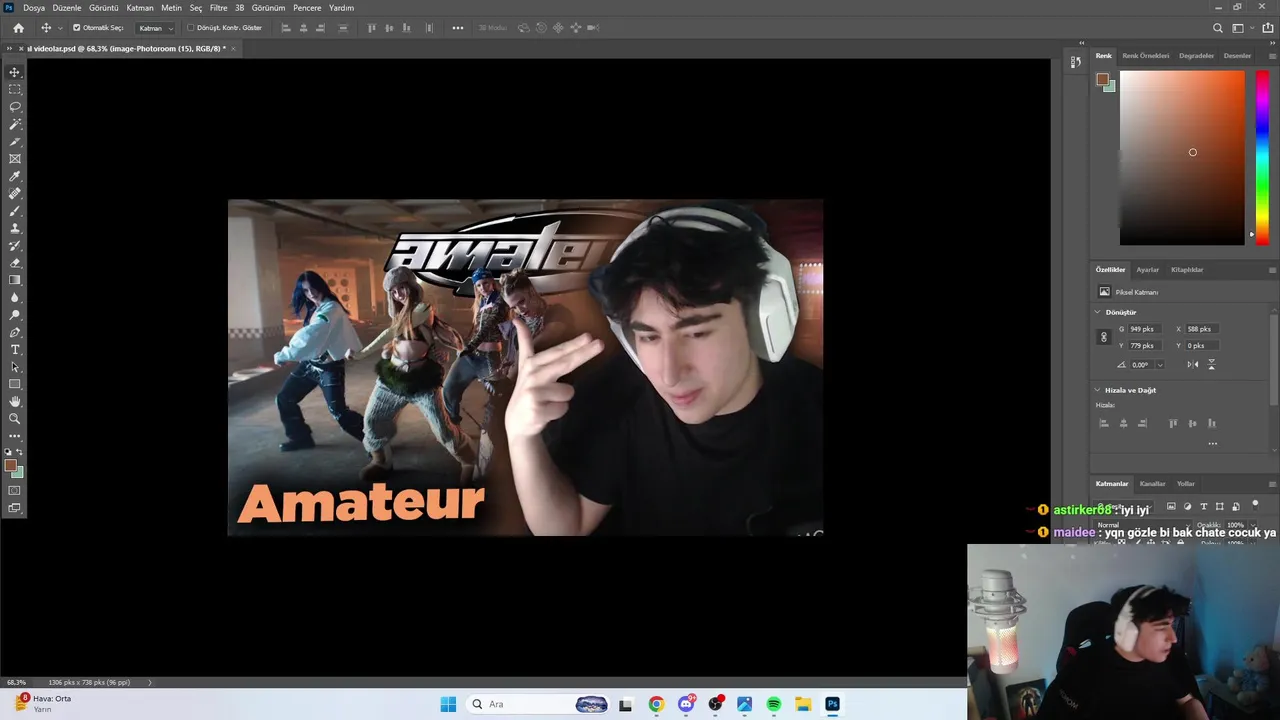
Task: Select the Blur tool
Action: point(15,297)
